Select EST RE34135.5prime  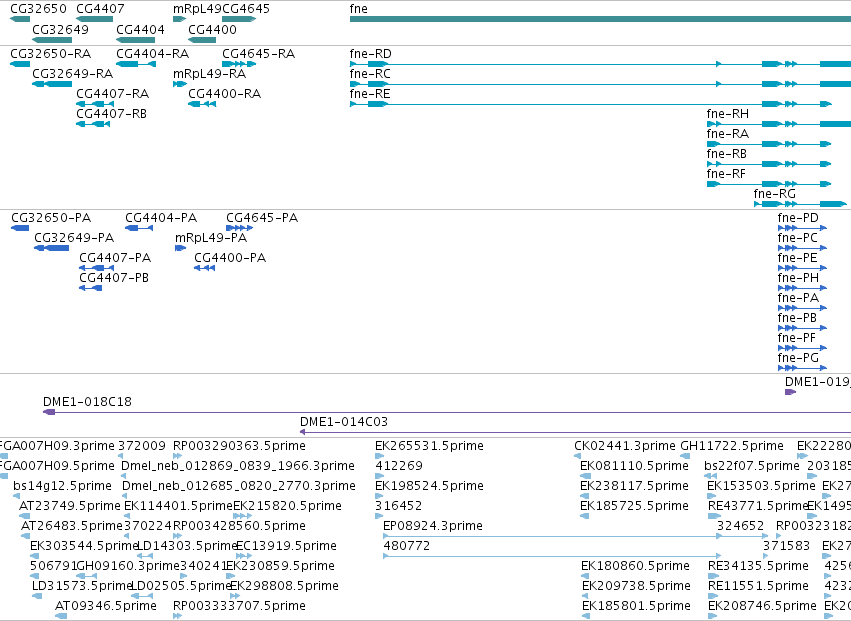tap(758, 566)
